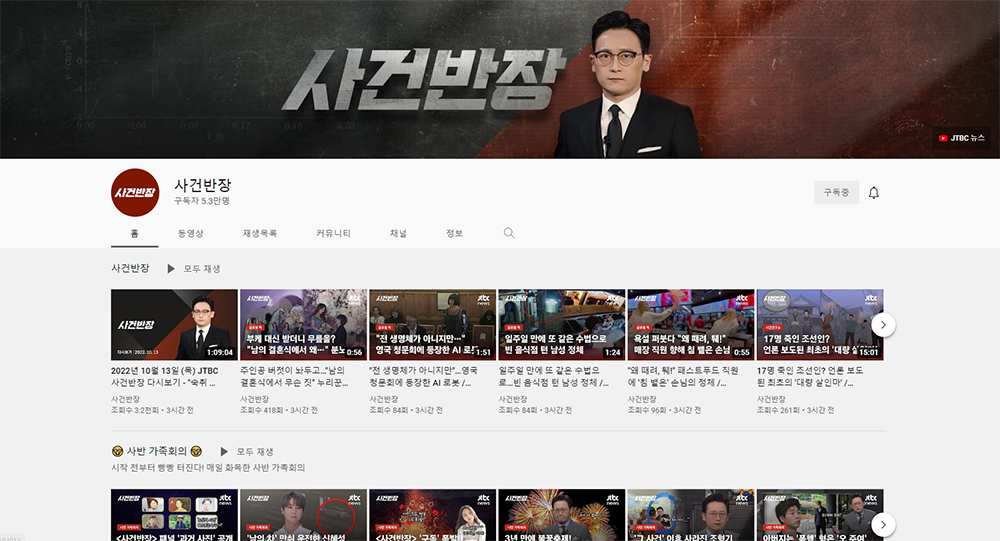Open title 일주일 만에 또 같은 수법으로

pyautogui.click(x=554, y=376)
